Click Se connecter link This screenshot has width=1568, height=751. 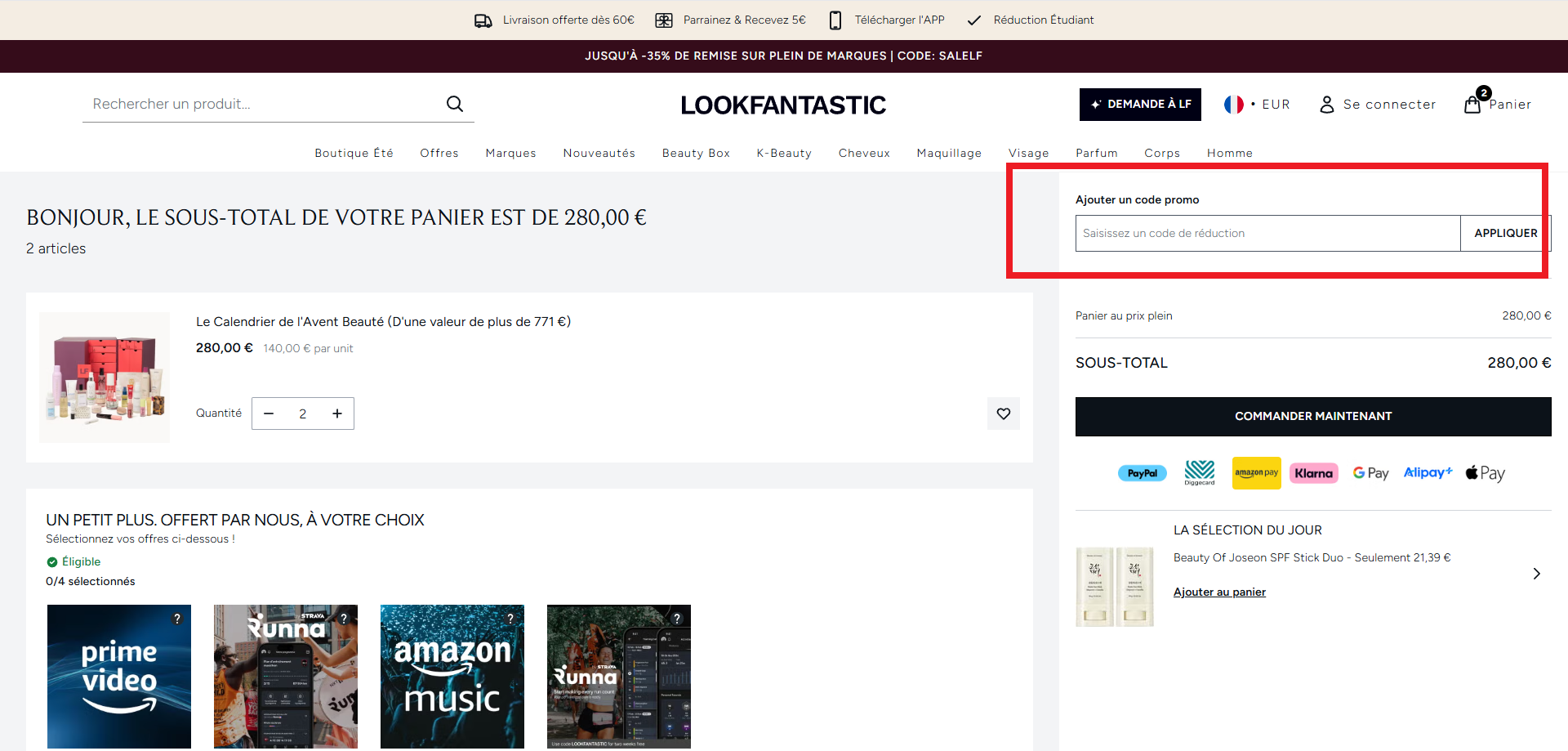point(1390,105)
